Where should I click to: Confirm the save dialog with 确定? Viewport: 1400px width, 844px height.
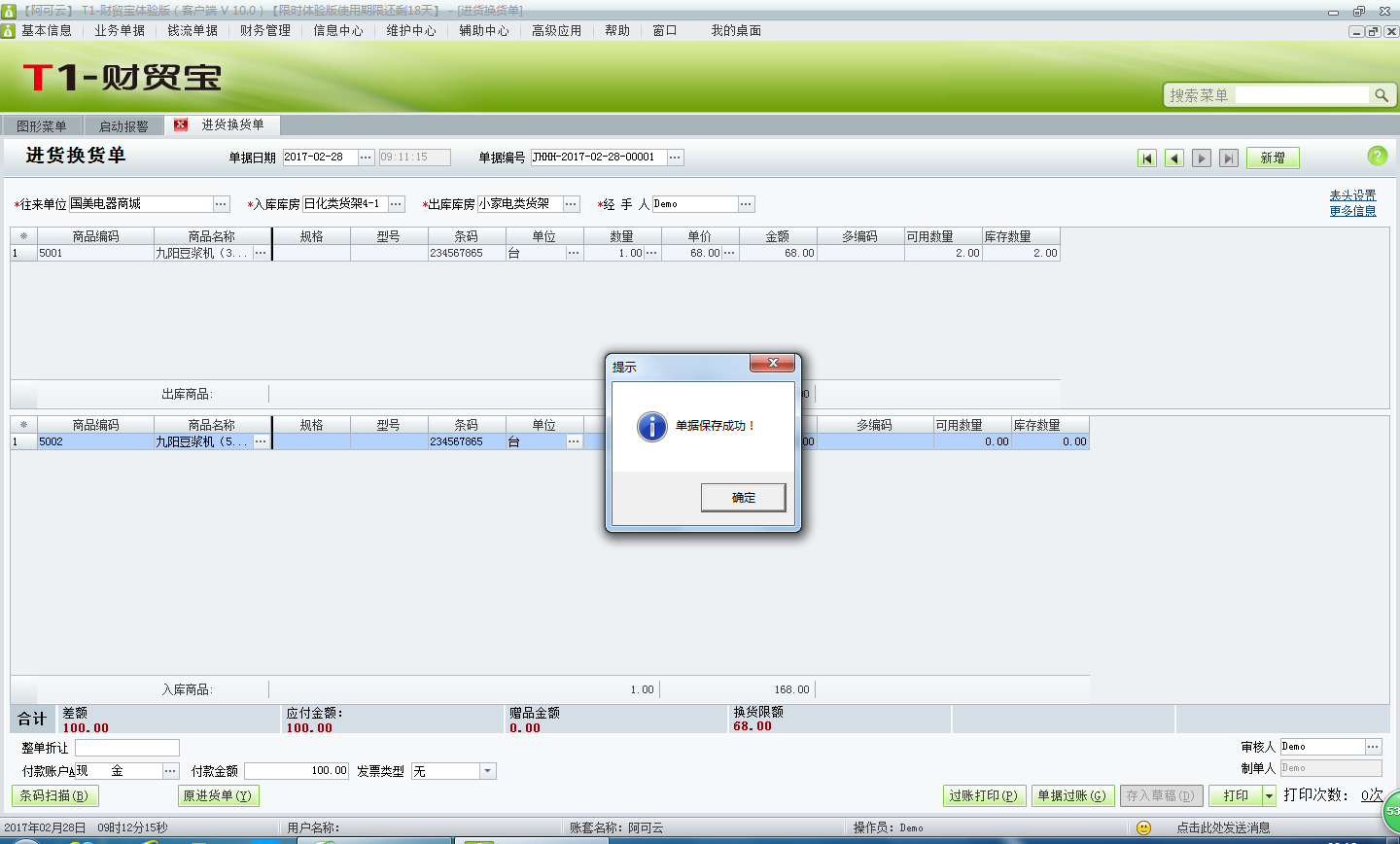[x=743, y=497]
